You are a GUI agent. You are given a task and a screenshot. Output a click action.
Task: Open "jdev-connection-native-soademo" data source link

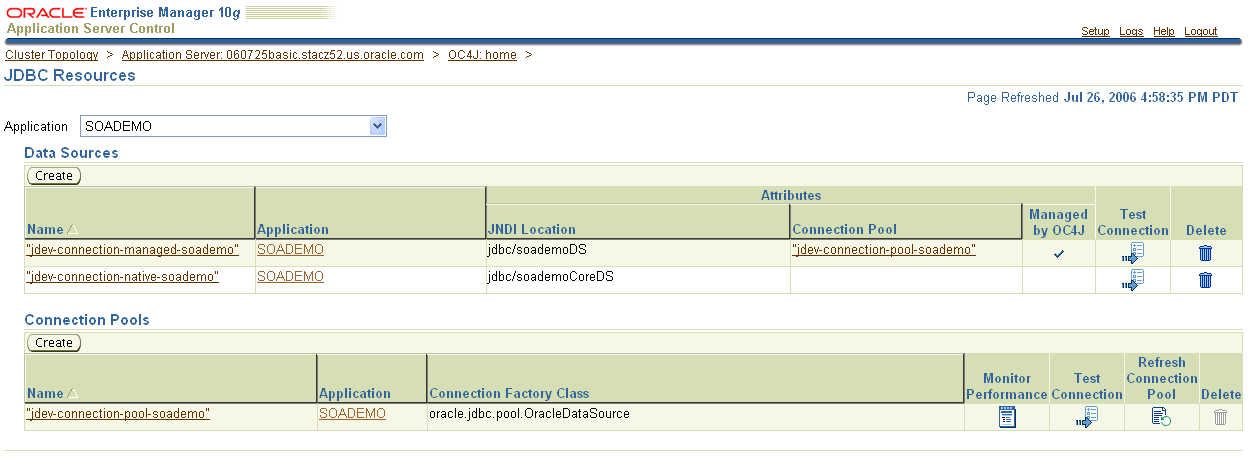tap(122, 276)
